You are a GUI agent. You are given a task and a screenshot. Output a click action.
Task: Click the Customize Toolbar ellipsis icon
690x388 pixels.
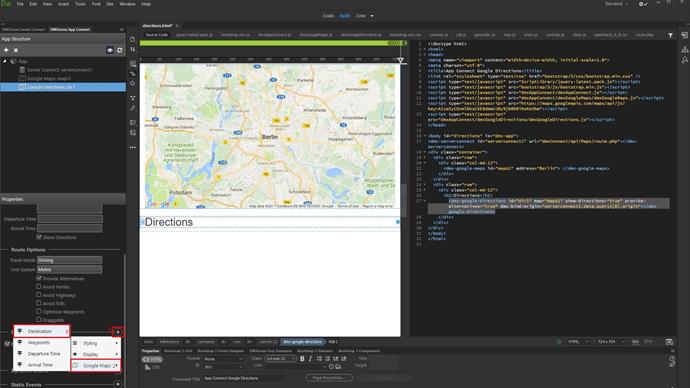coord(132,147)
